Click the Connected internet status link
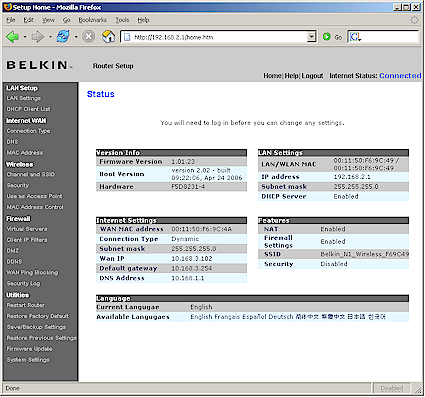This screenshot has width=425, height=397. pos(400,76)
